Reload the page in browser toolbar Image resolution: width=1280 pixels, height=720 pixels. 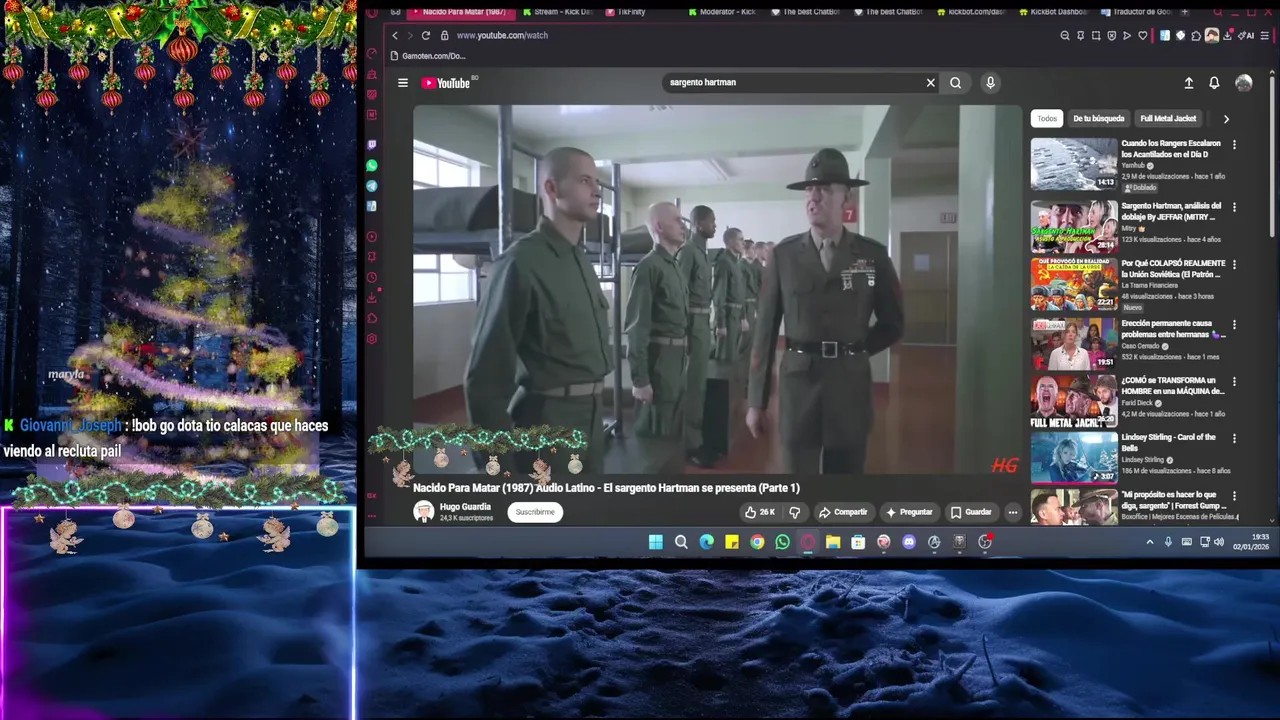[426, 35]
